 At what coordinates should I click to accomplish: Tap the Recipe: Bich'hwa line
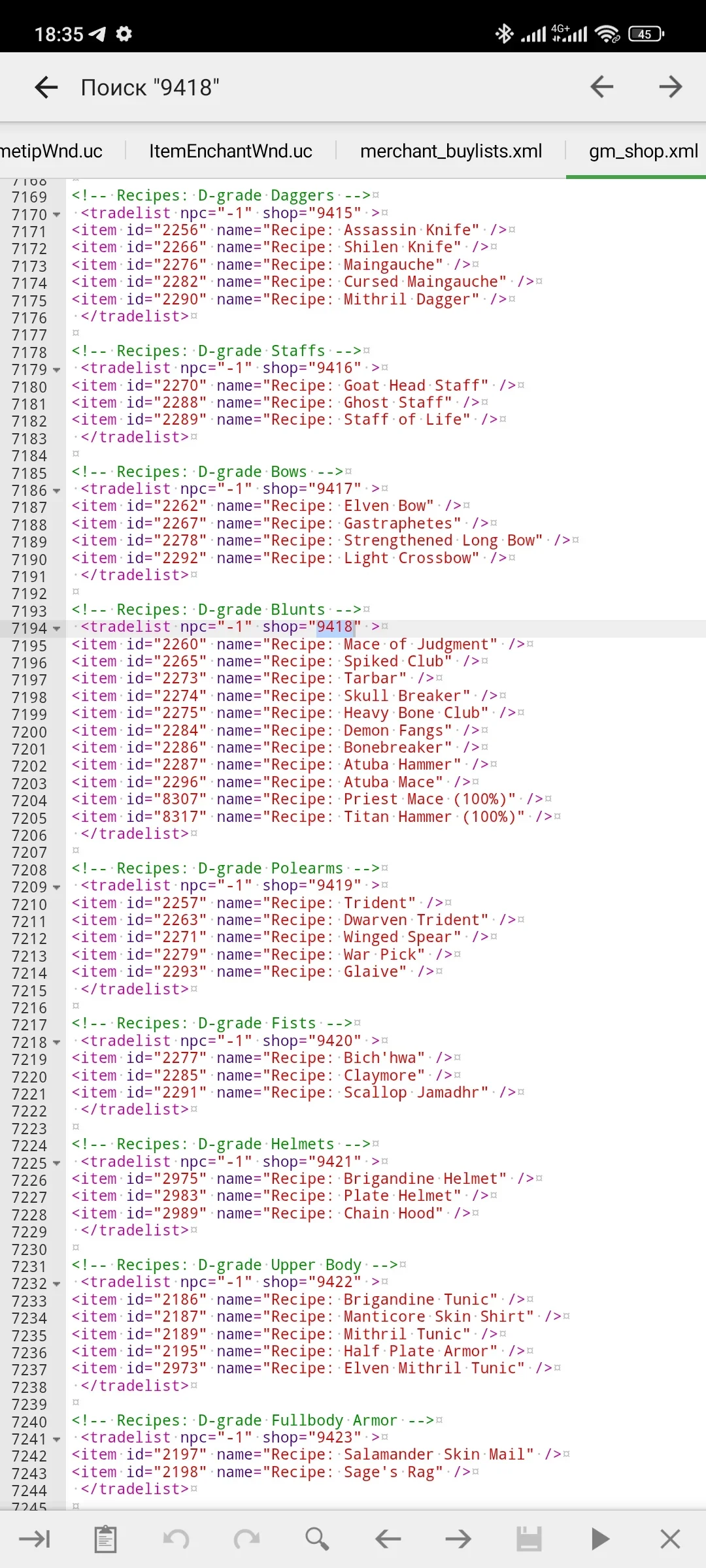click(266, 1058)
